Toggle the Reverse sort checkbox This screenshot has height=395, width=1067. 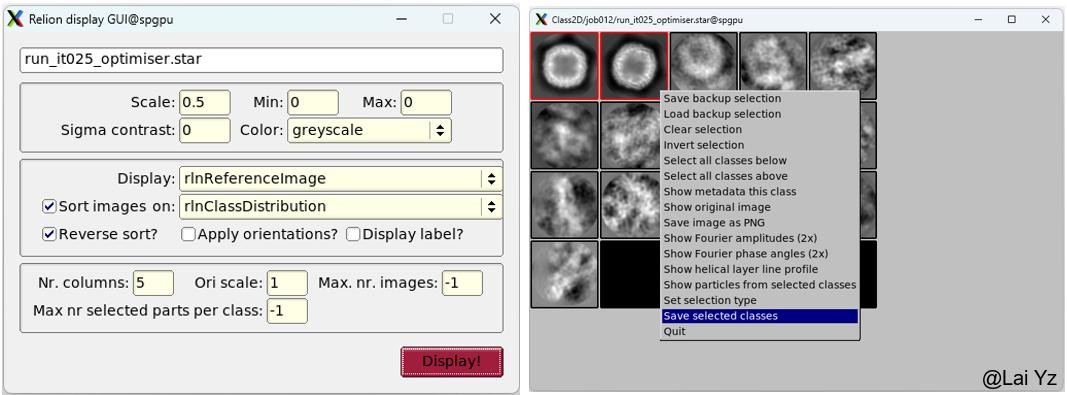tap(48, 234)
